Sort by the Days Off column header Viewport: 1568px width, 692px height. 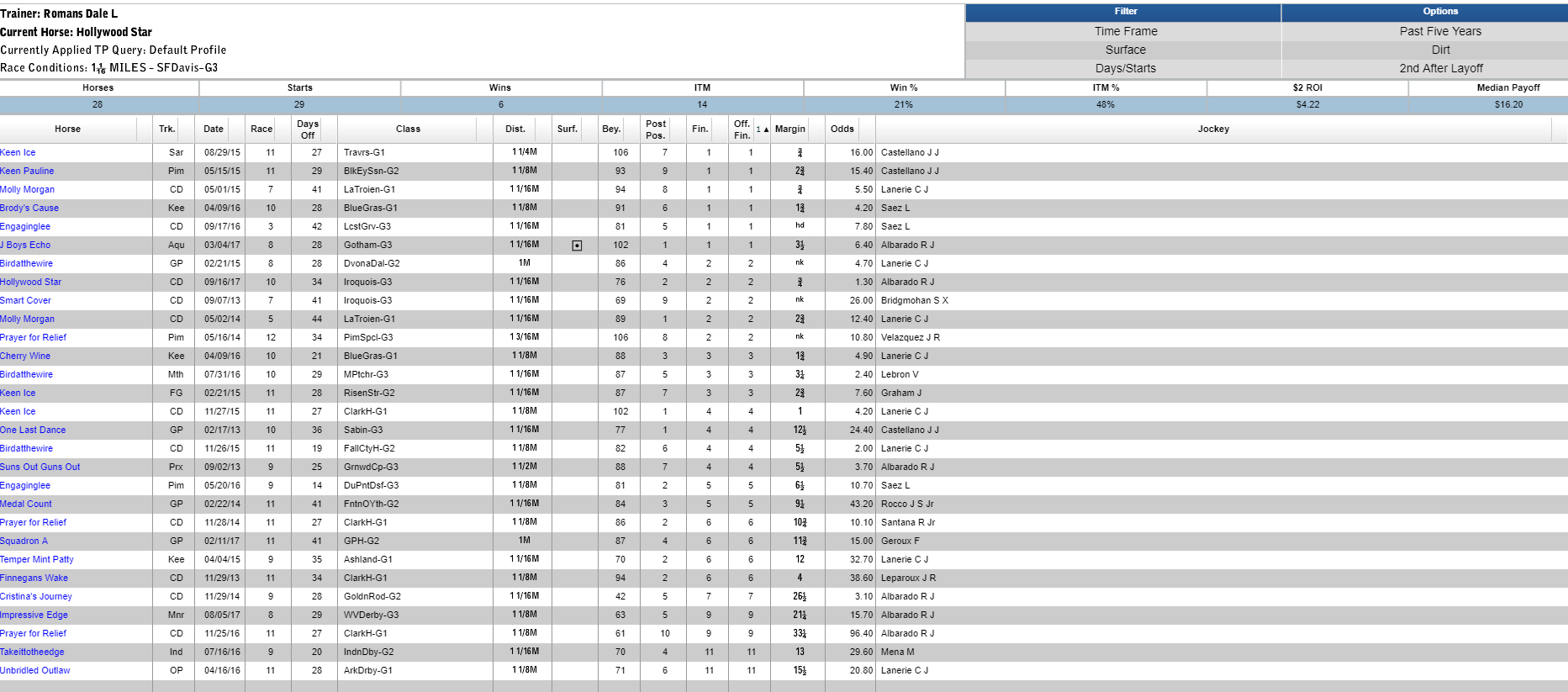308,129
